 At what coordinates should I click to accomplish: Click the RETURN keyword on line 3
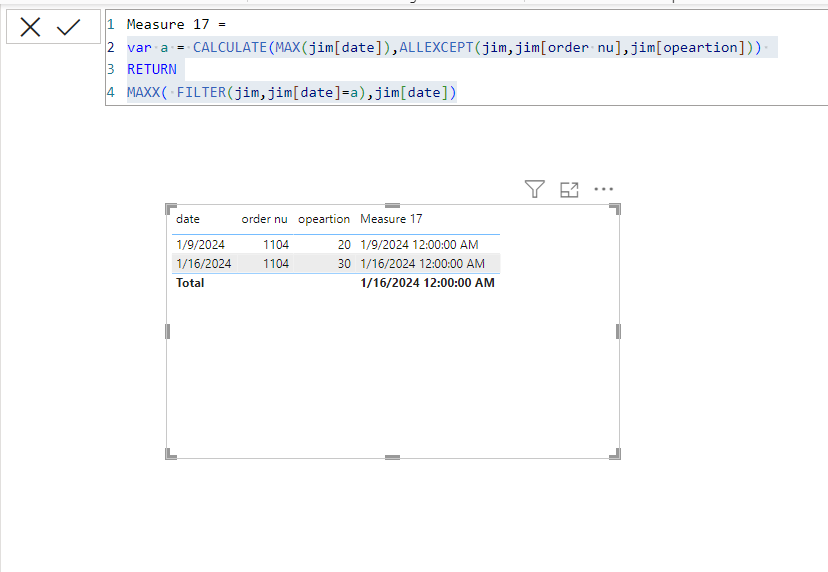tap(152, 69)
